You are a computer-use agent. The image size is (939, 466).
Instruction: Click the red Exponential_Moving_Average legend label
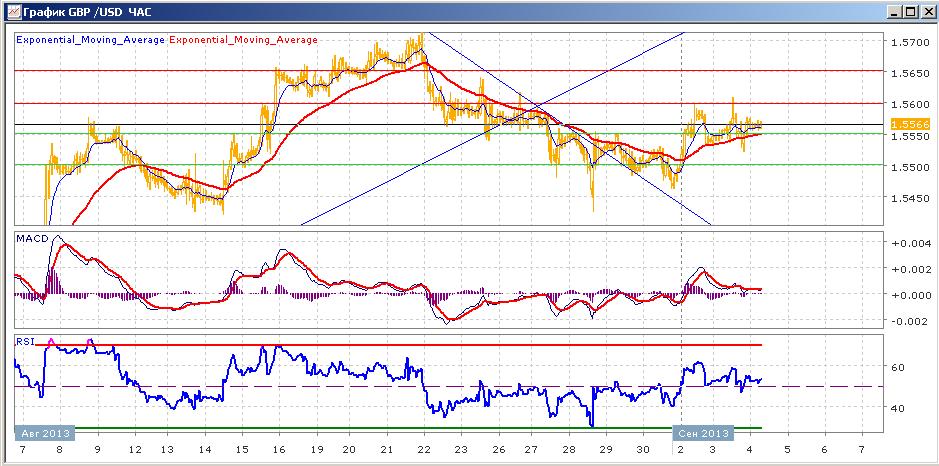(x=243, y=40)
